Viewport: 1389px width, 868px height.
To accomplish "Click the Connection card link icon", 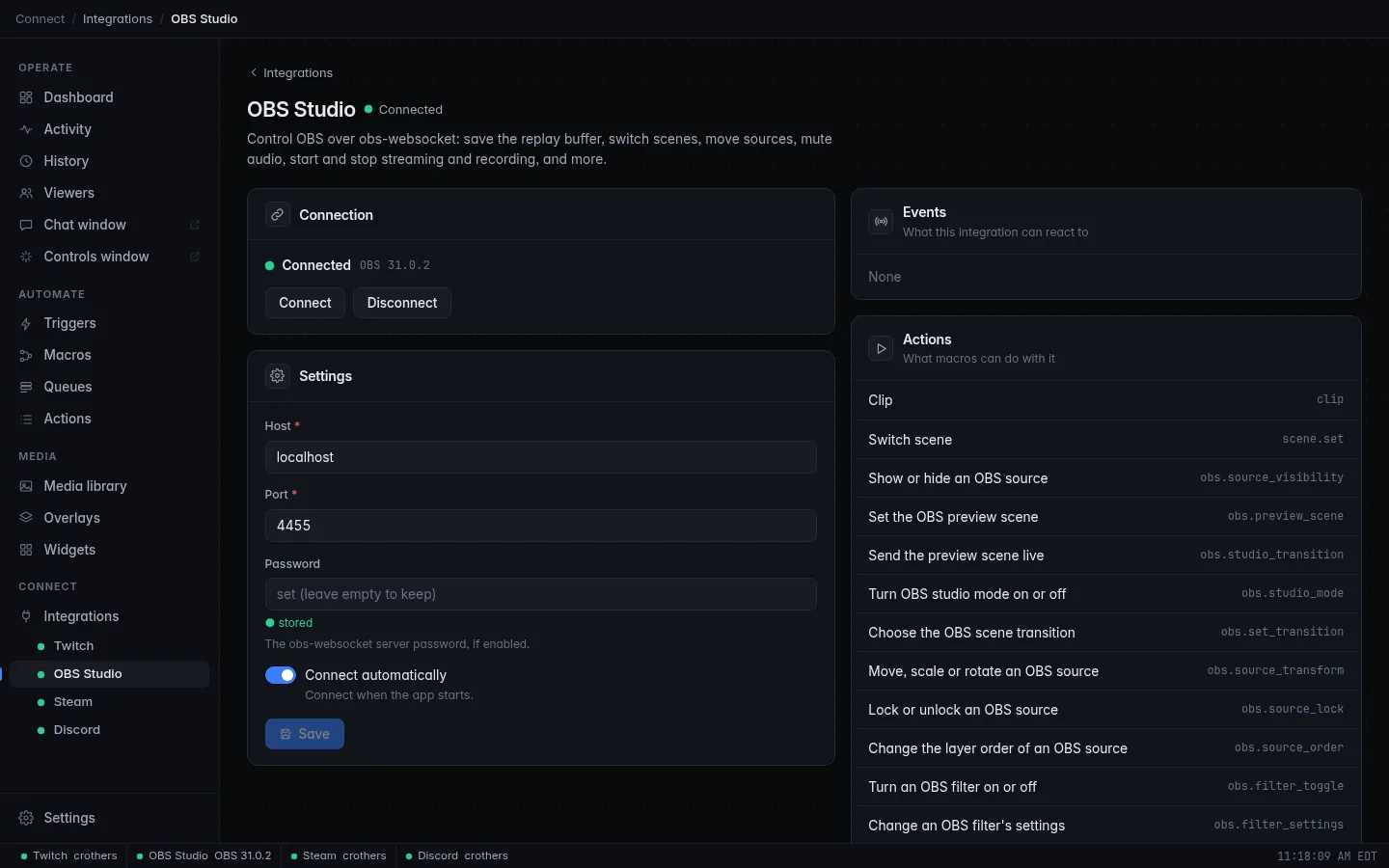I will tap(278, 215).
